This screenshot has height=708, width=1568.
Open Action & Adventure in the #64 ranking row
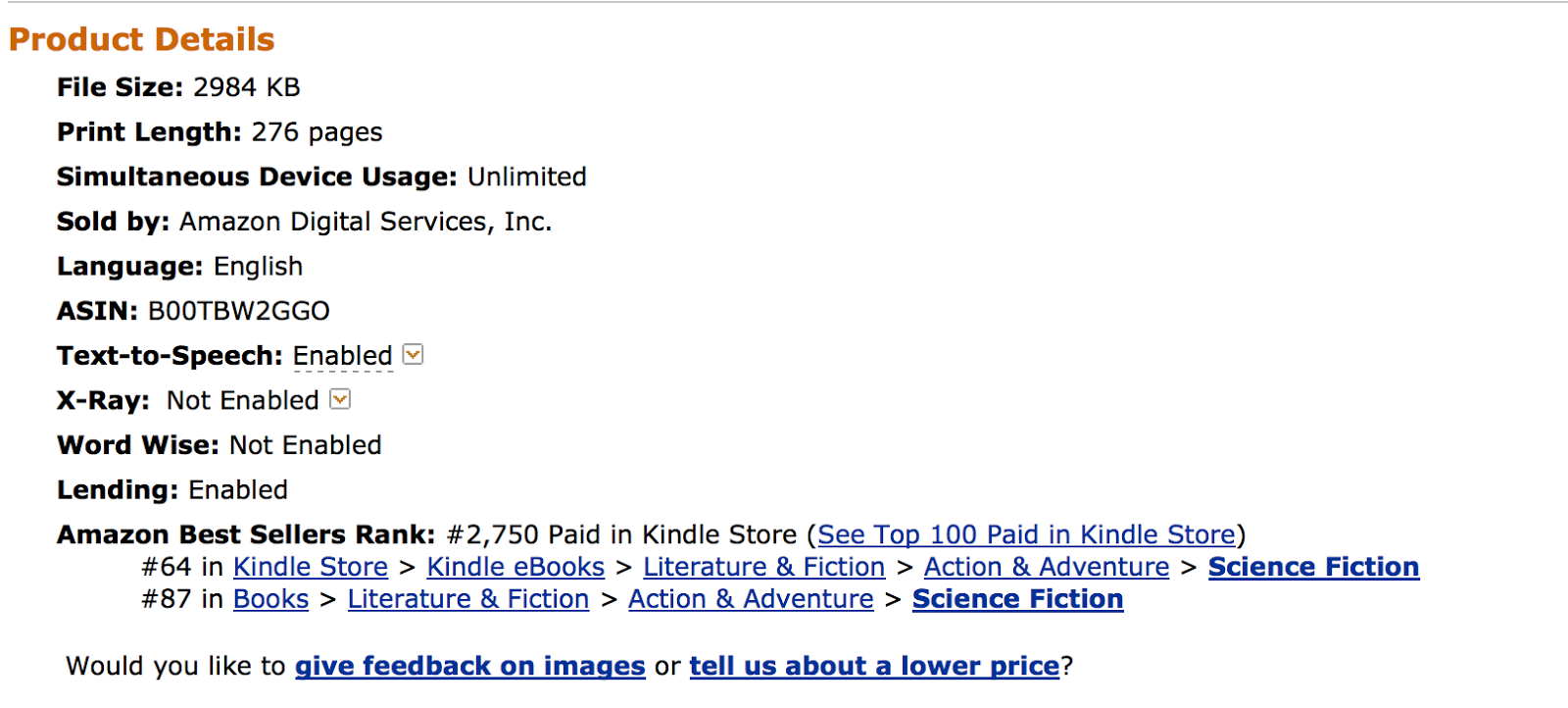pyautogui.click(x=1047, y=567)
